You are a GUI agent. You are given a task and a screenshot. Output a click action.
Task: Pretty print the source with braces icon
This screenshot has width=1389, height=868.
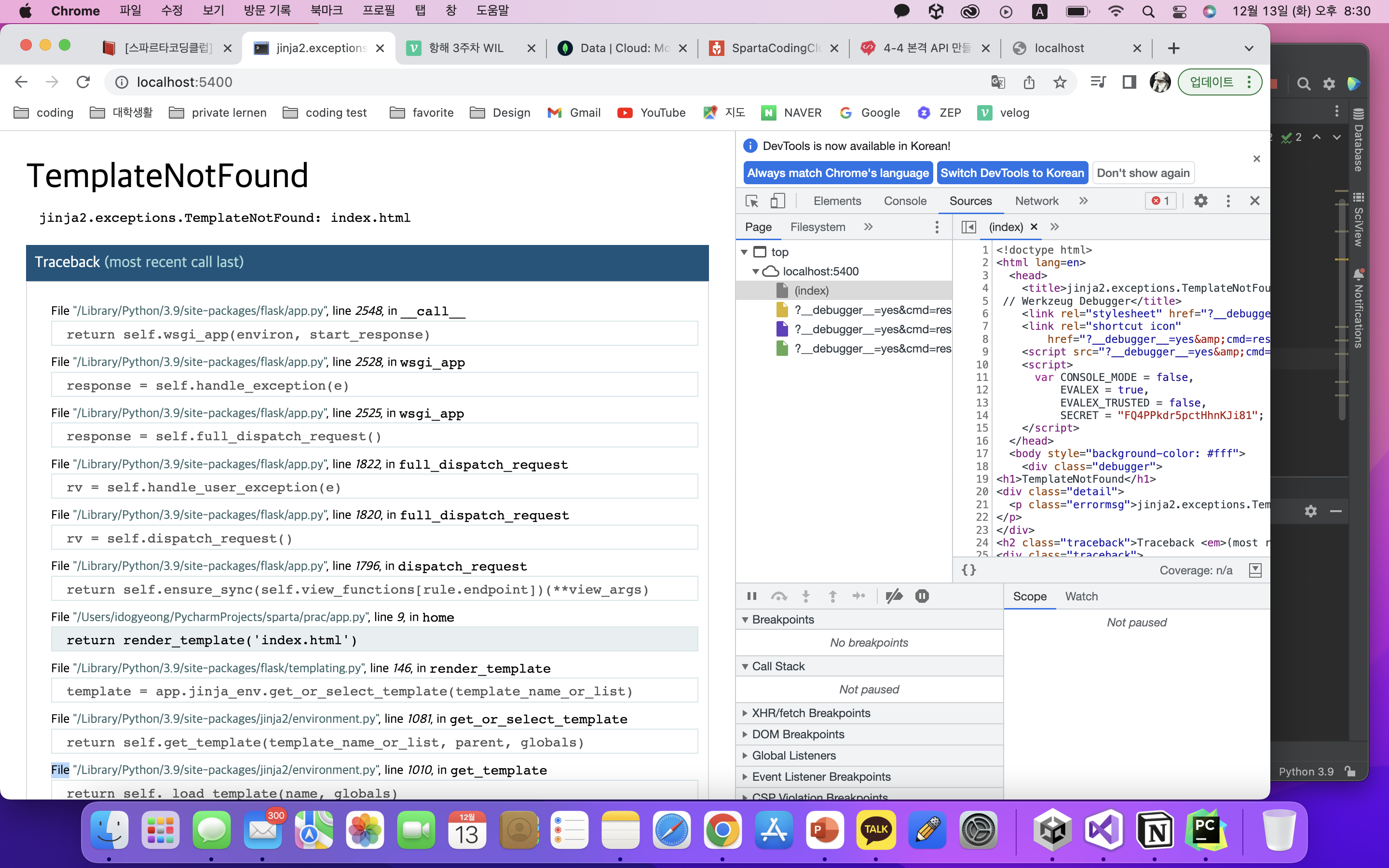tap(969, 570)
